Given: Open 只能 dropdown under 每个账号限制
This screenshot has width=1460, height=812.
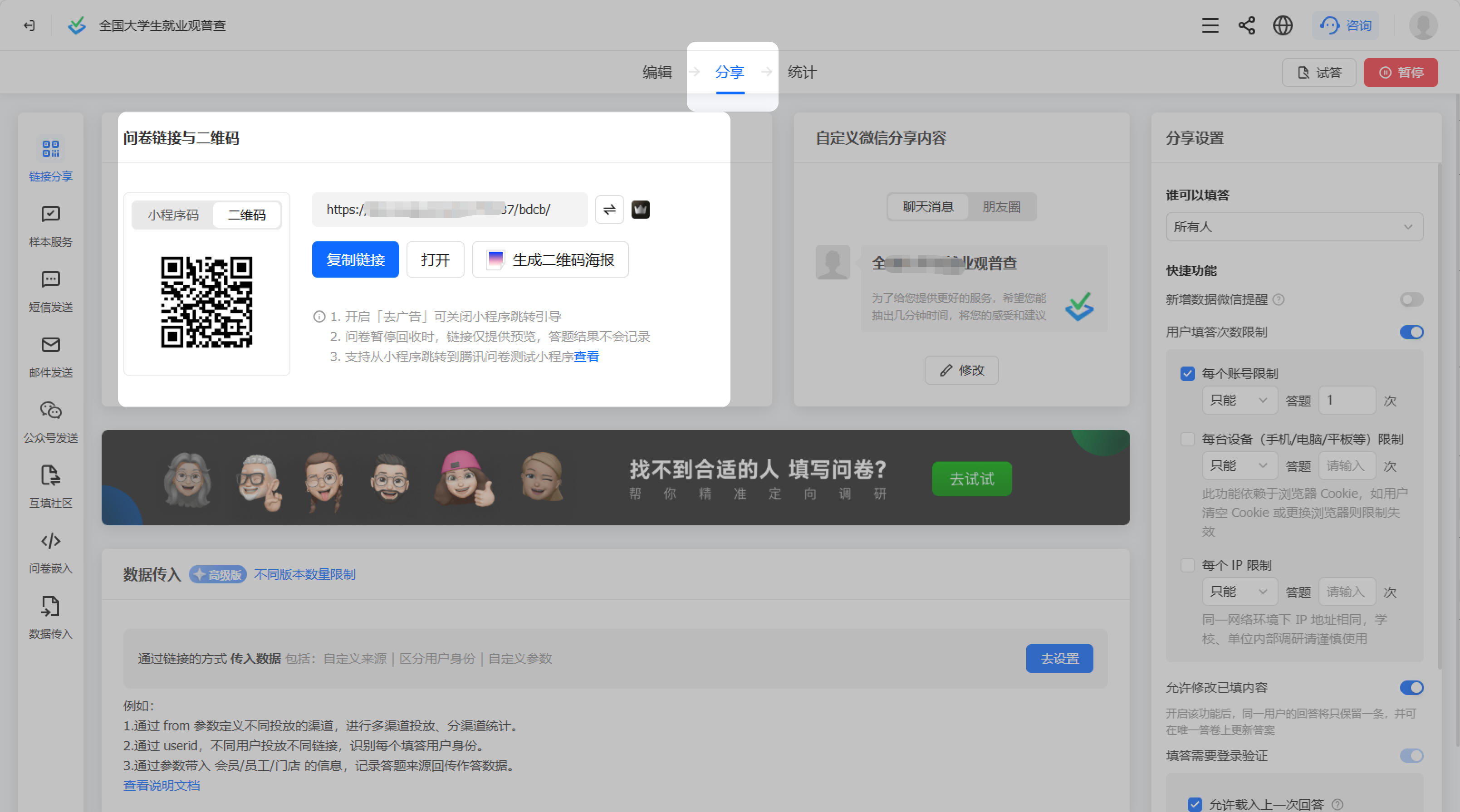Looking at the screenshot, I should [1240, 401].
